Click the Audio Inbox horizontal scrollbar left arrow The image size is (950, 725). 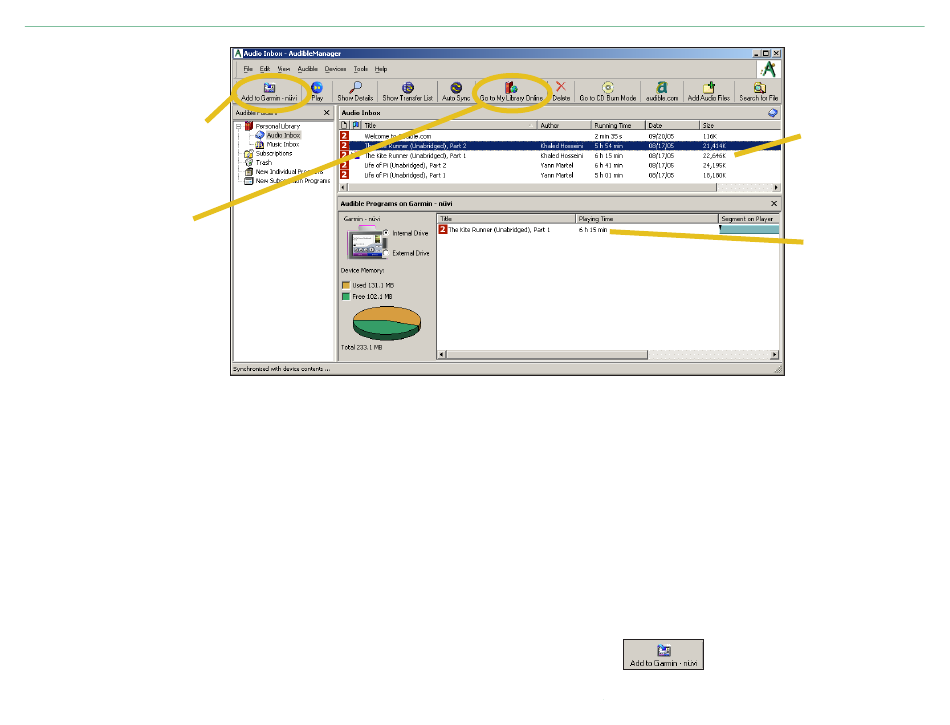click(344, 187)
